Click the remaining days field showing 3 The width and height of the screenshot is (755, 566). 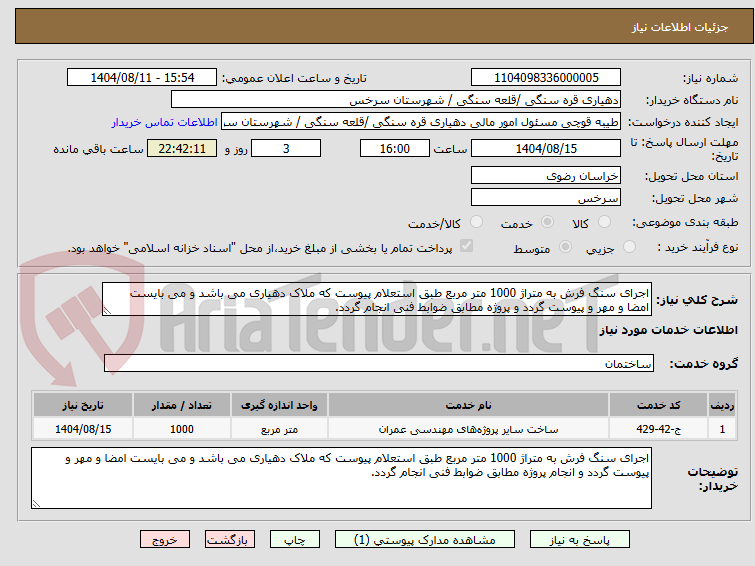[x=286, y=148]
